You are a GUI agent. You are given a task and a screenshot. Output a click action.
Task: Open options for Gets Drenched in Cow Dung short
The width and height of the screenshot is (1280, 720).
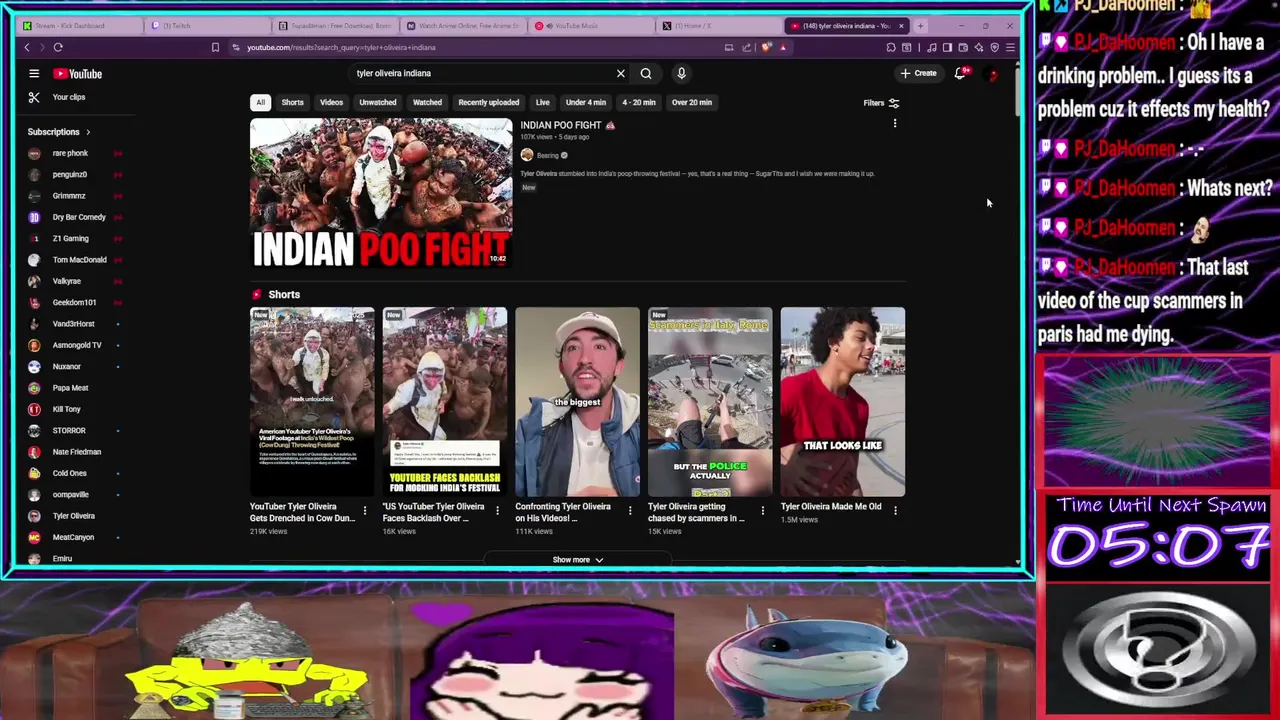(x=364, y=511)
